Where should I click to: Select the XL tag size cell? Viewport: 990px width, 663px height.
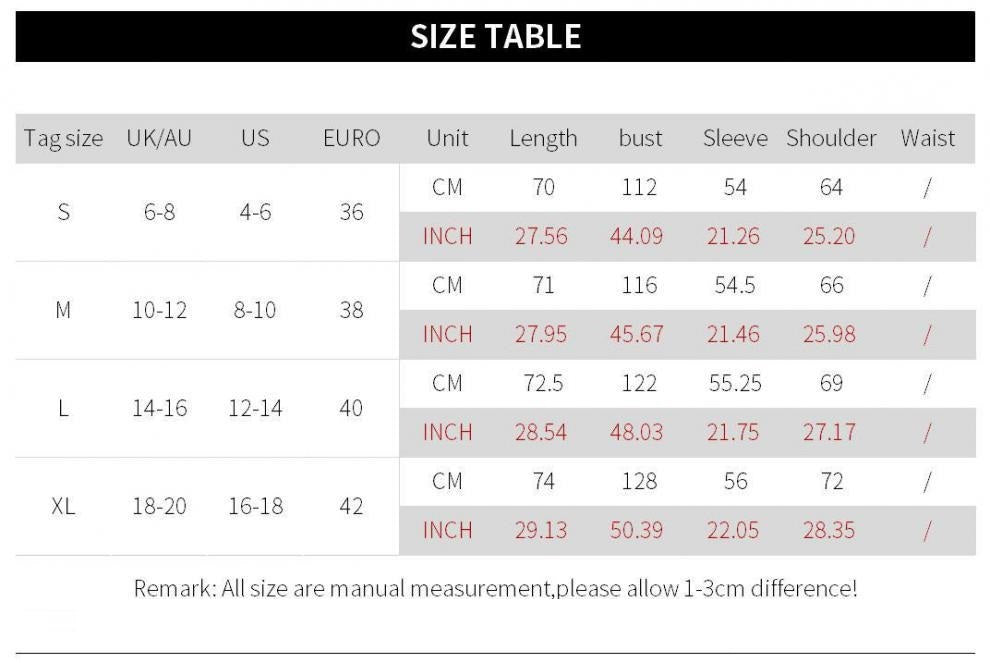pyautogui.click(x=63, y=506)
